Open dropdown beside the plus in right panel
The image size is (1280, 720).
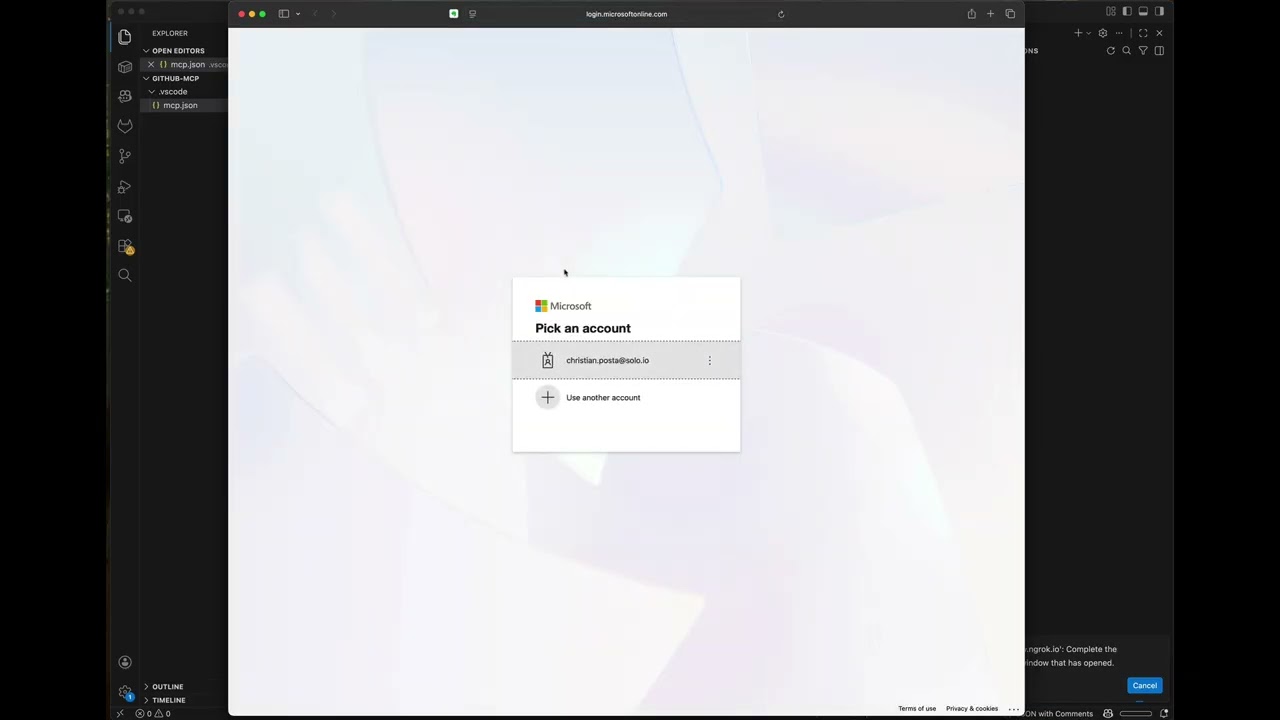[1088, 33]
